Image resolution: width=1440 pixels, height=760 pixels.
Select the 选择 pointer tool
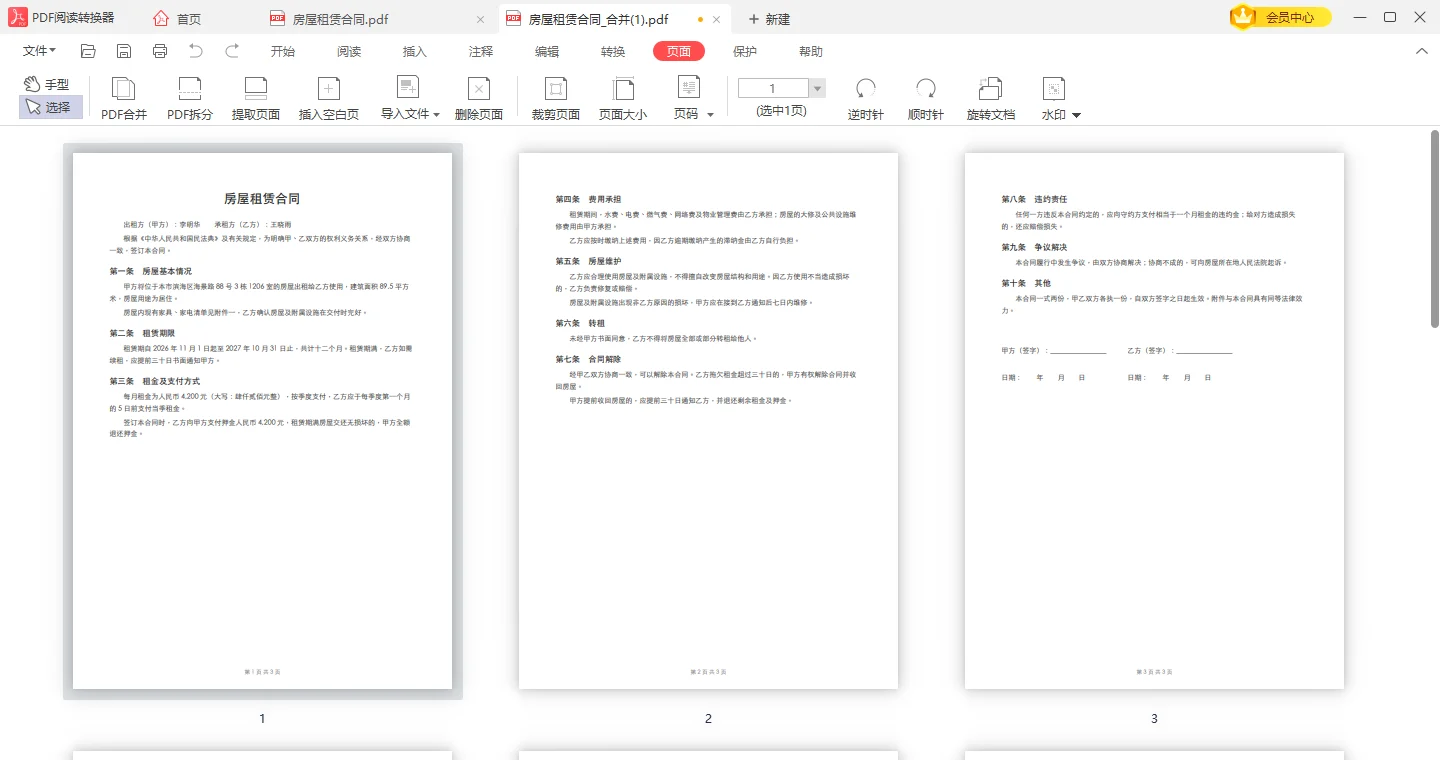(x=50, y=107)
